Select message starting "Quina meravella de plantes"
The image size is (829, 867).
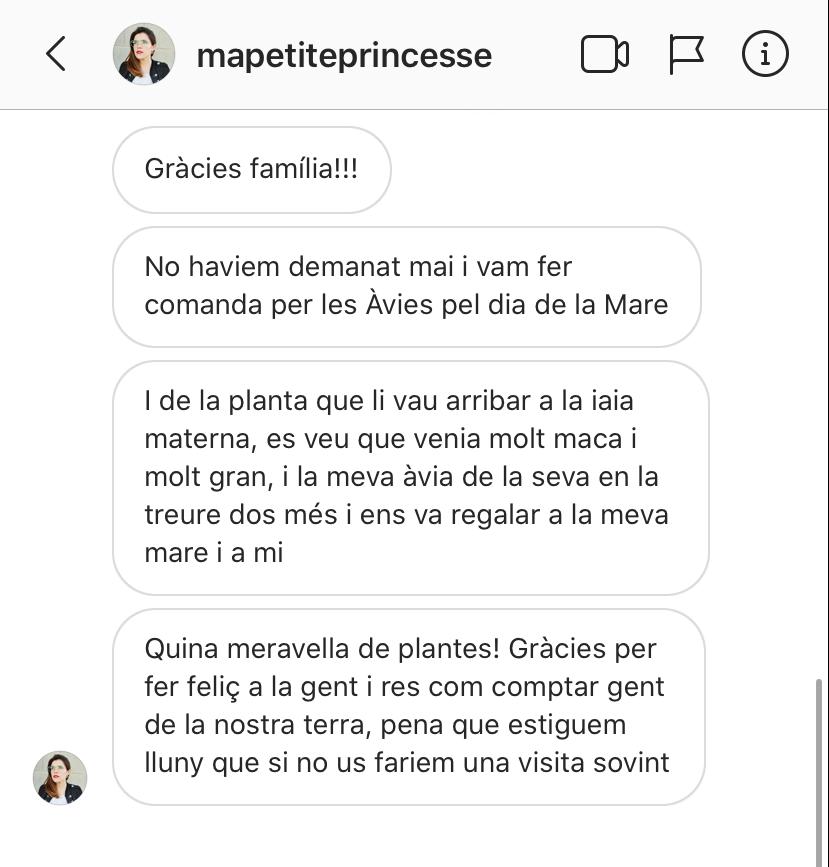point(408,706)
